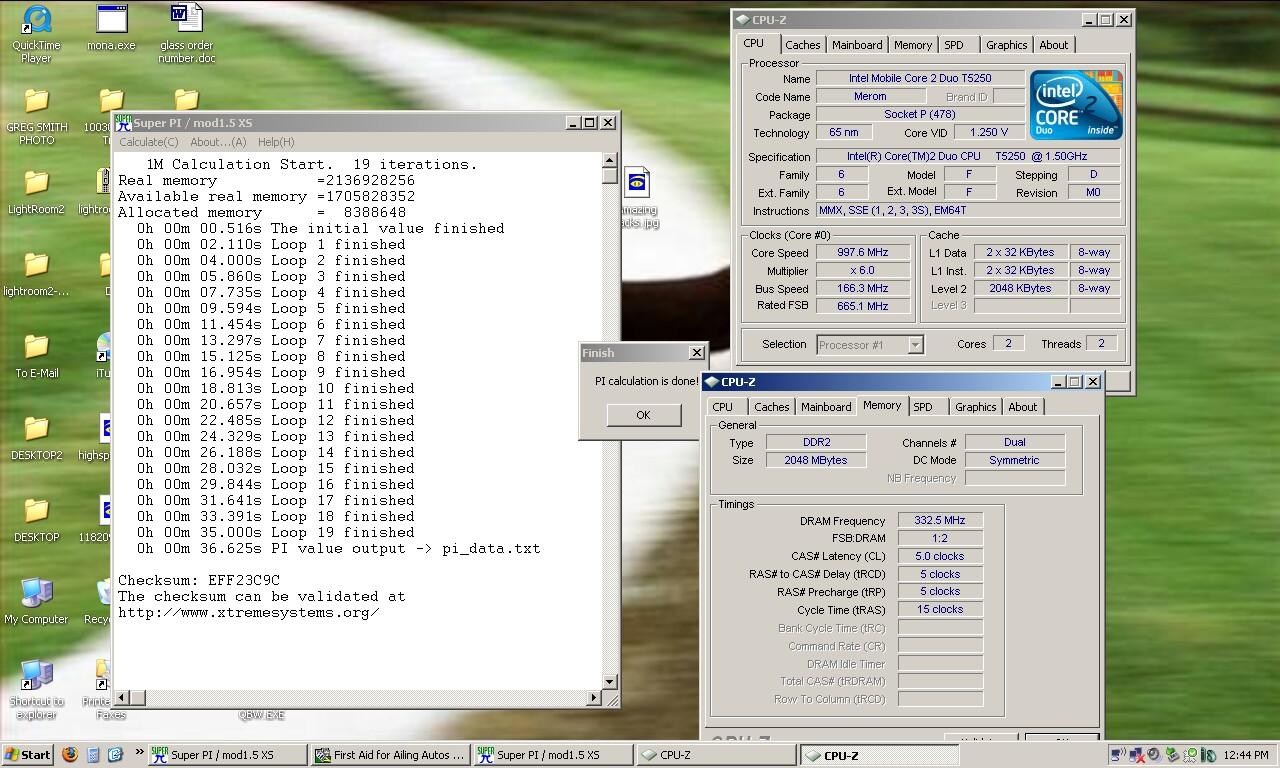The image size is (1280, 768).
Task: Select the DESKTOP2 folder icon
Action: point(36,438)
